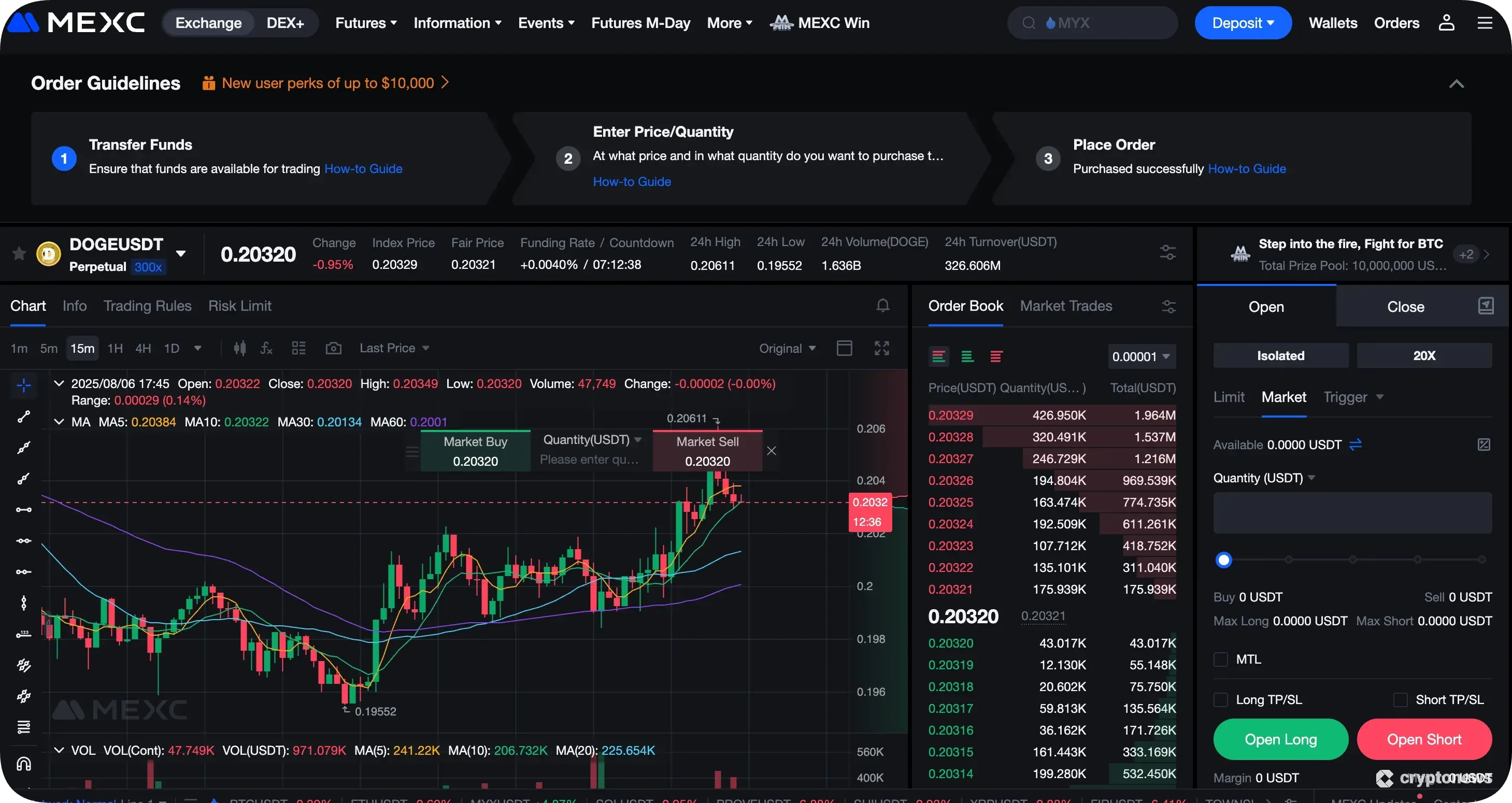Screen dimensions: 1512x803
Task: Click the Quantity (USDT) input field
Action: [1352, 513]
